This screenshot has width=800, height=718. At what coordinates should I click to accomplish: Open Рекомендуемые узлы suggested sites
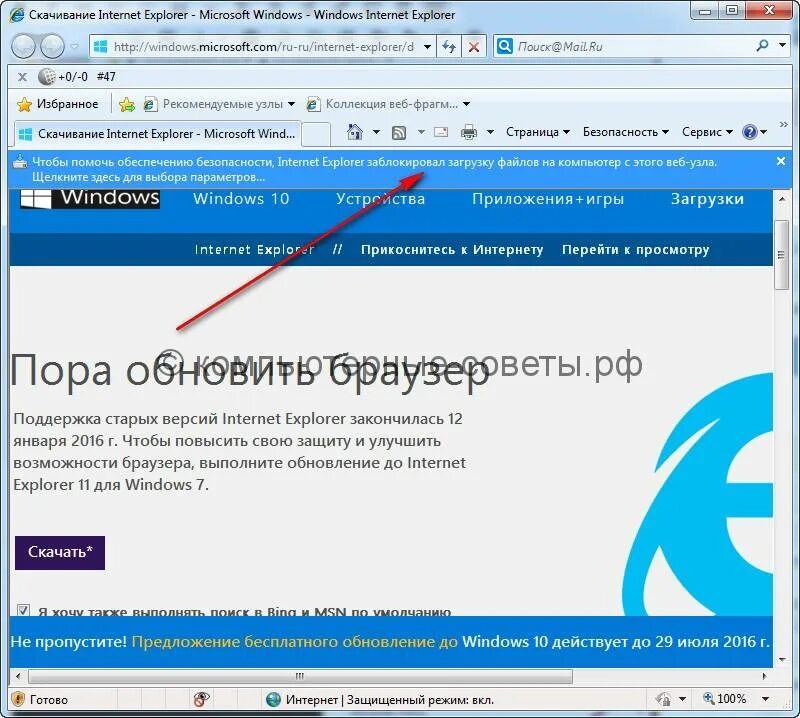[219, 104]
